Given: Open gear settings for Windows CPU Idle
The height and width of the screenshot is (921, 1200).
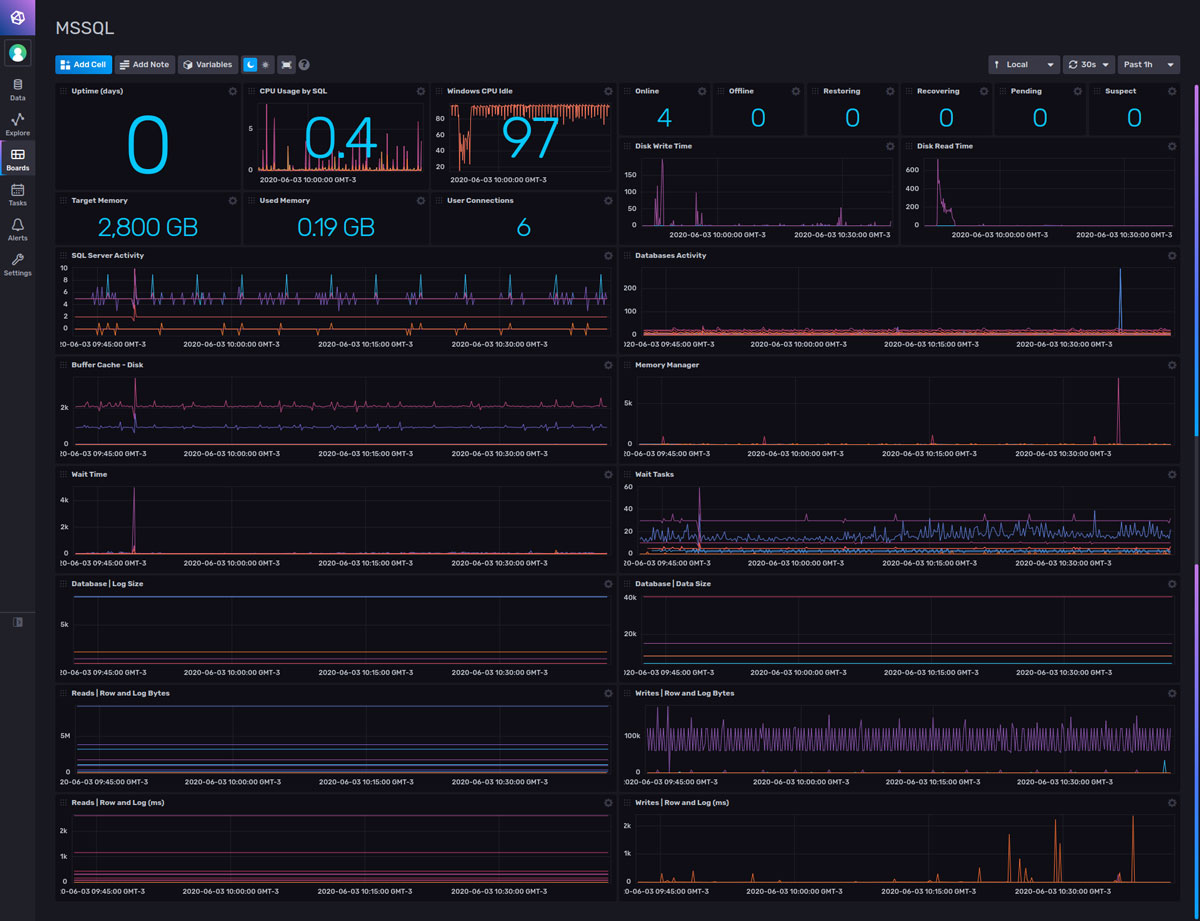Looking at the screenshot, I should [x=608, y=91].
